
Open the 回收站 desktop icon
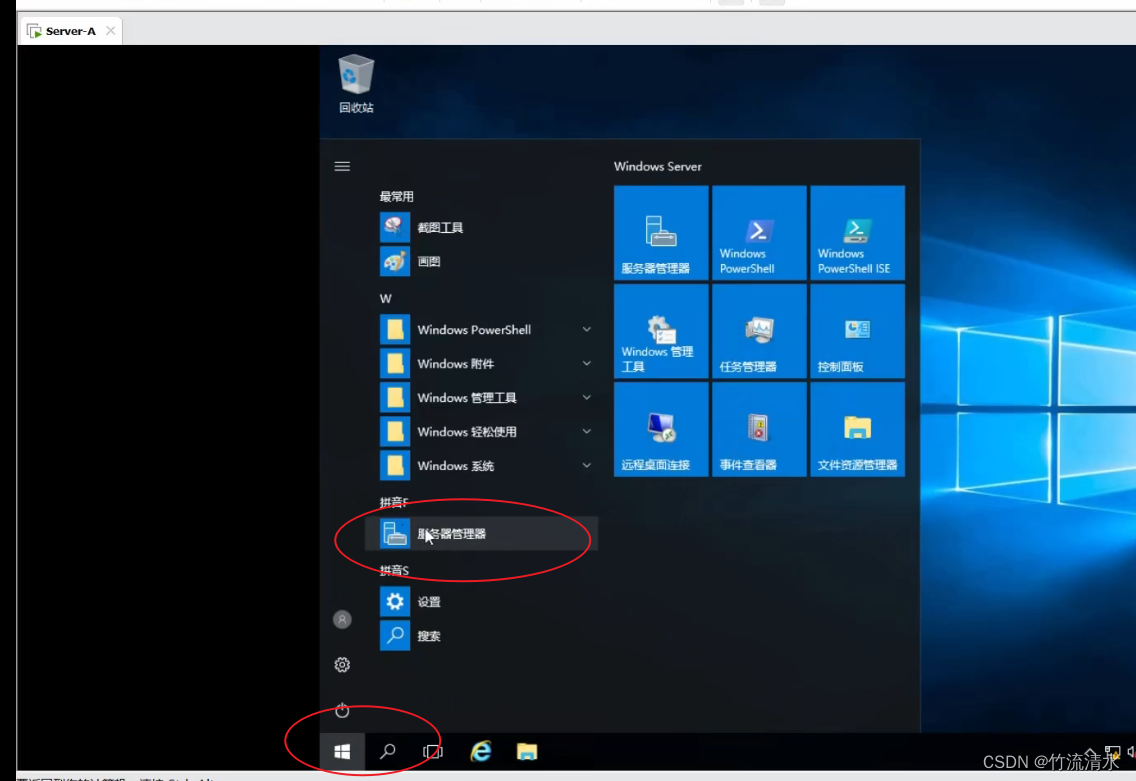point(356,84)
